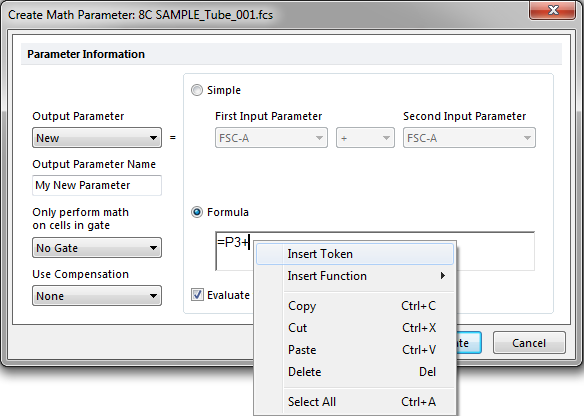
Task: Choose Select All from the context menu
Action: tap(355, 402)
